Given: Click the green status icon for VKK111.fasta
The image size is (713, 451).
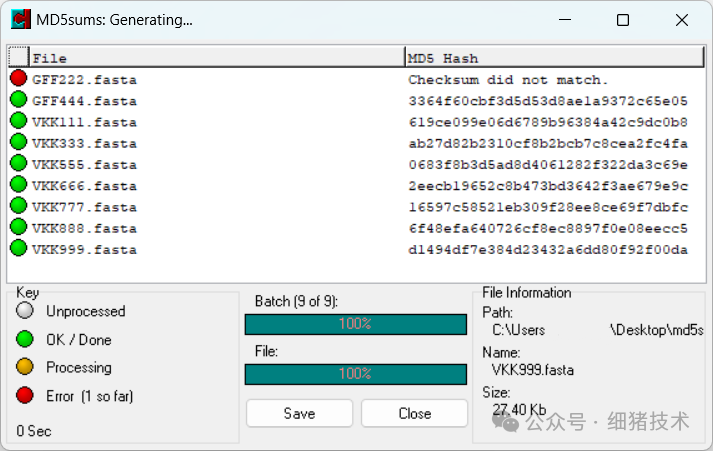Looking at the screenshot, I should [19, 120].
